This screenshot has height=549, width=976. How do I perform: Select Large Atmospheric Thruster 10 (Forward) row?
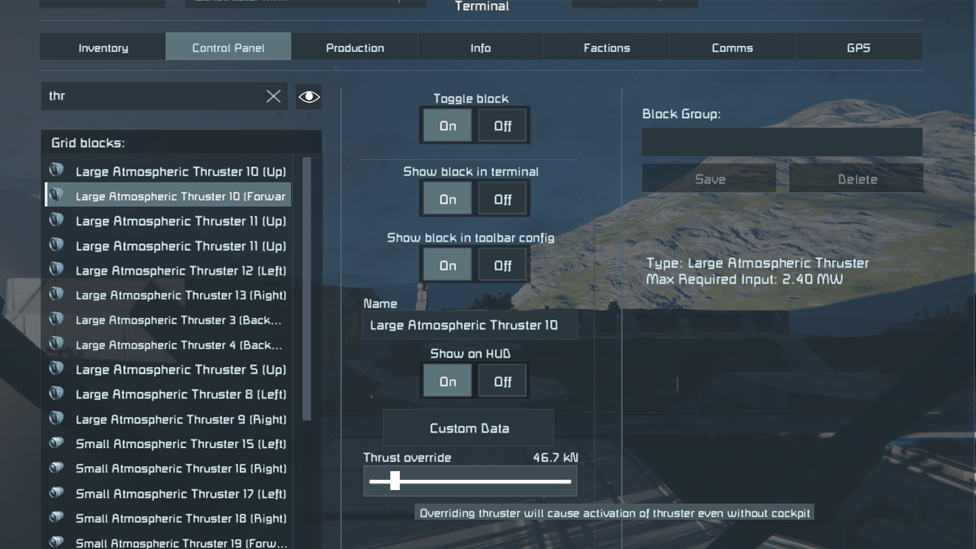pos(168,195)
